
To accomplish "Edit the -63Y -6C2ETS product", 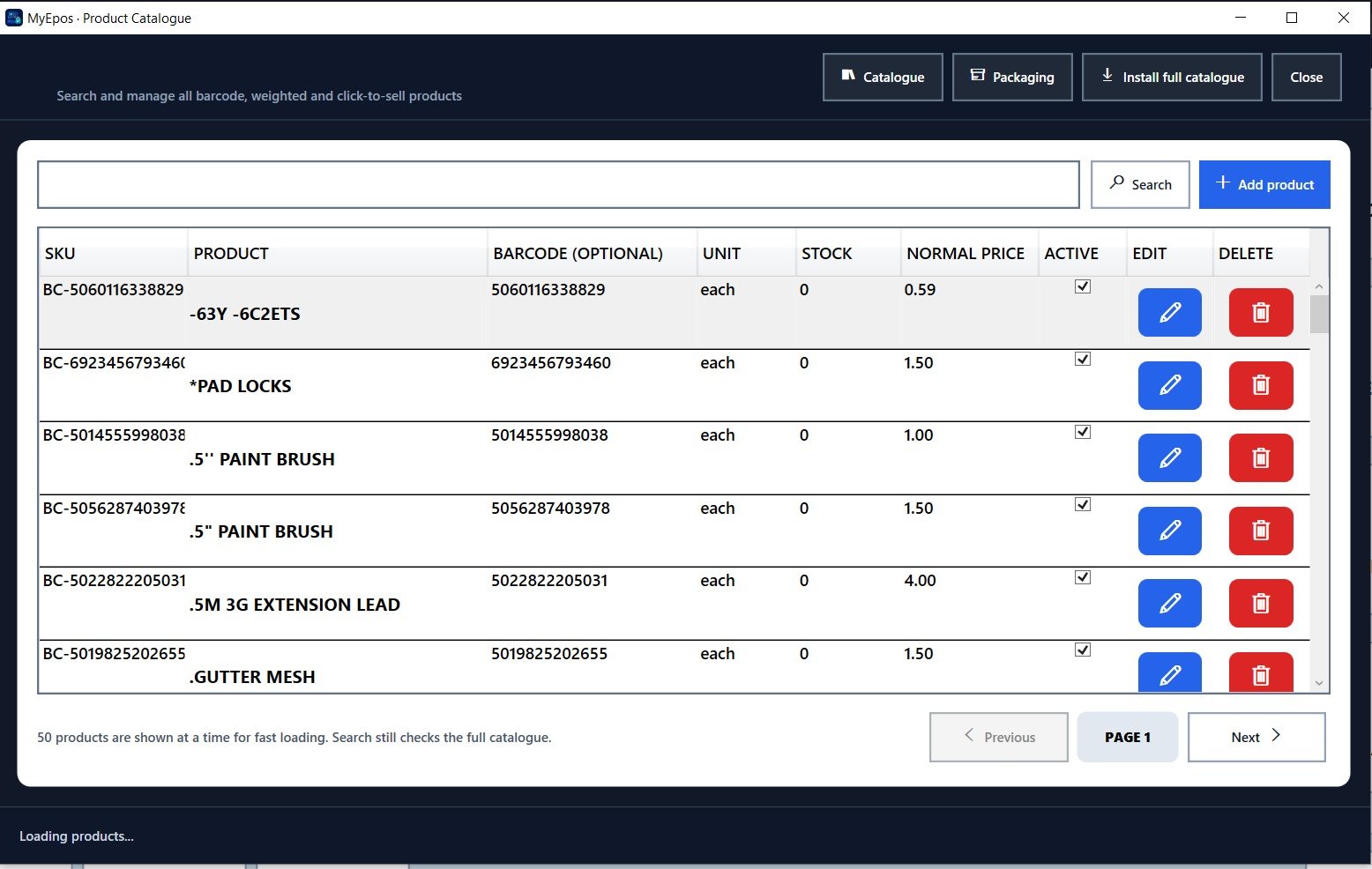I will coord(1169,312).
